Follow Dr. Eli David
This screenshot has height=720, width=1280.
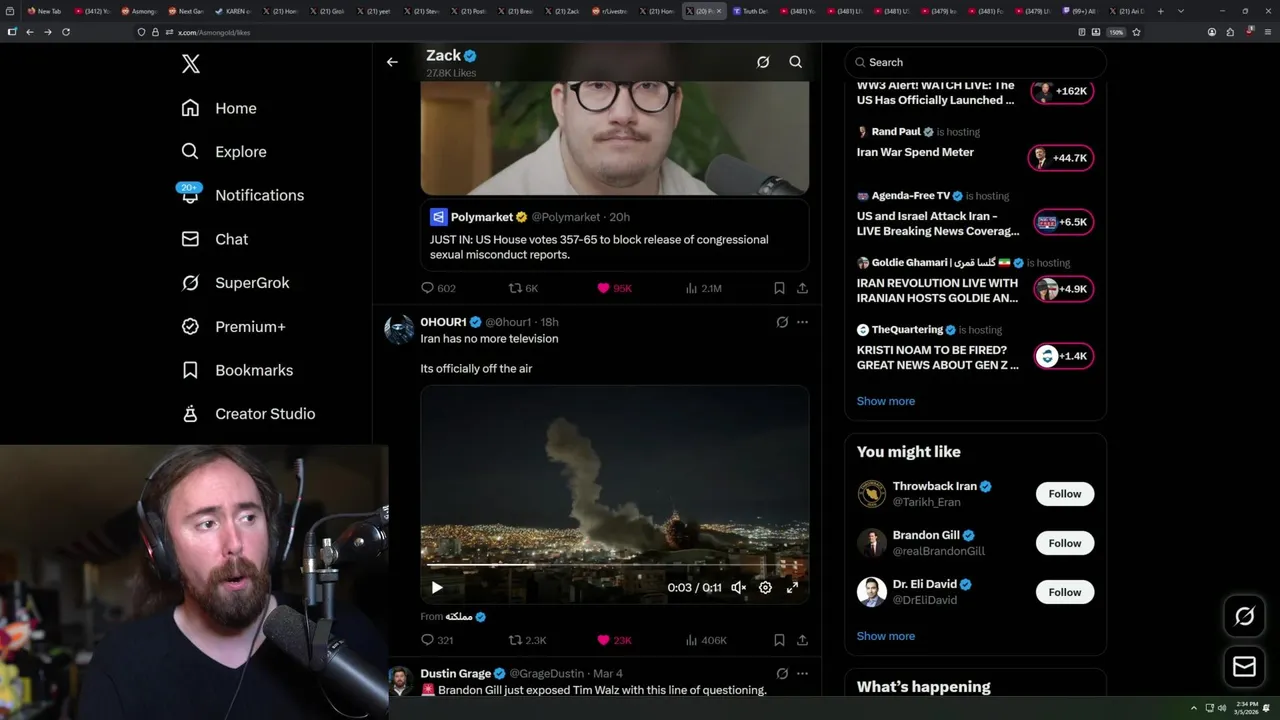tap(1065, 592)
